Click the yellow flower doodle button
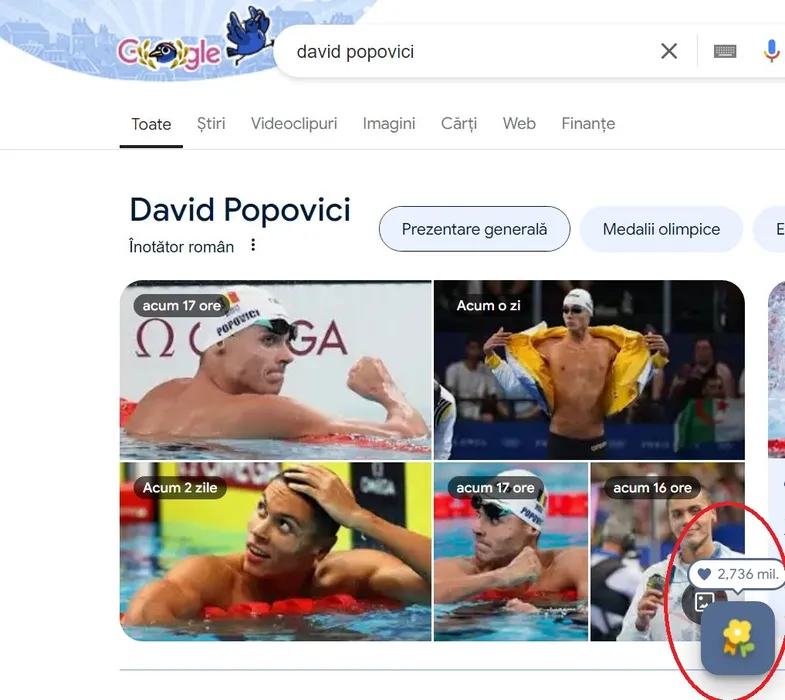 (737, 638)
